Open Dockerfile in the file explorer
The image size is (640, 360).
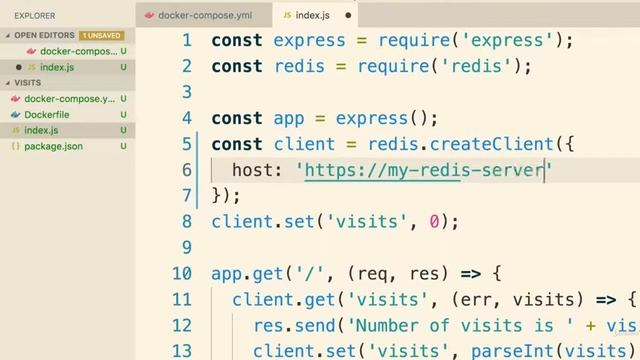(47, 115)
